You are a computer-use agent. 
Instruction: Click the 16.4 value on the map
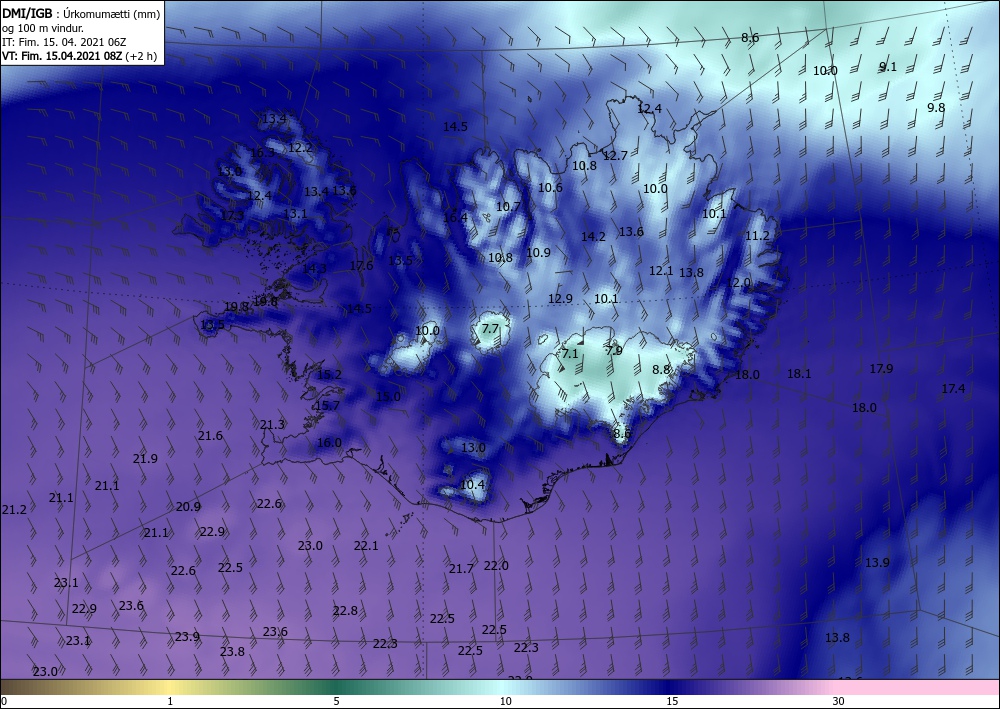click(455, 217)
